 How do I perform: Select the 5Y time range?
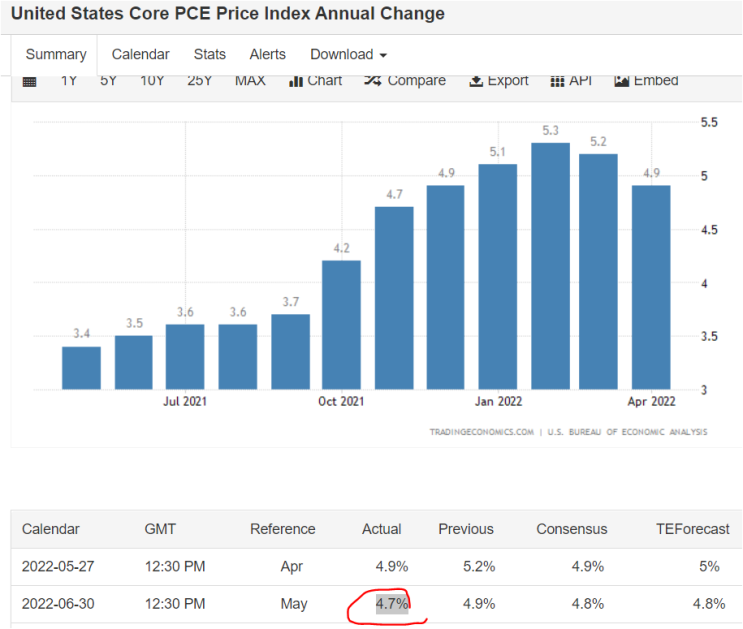click(x=108, y=81)
